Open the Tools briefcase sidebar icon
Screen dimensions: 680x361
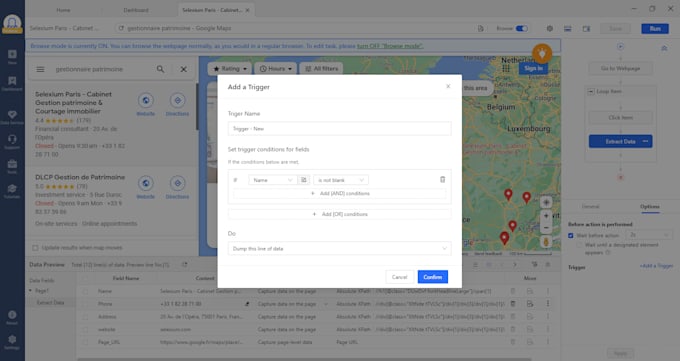pyautogui.click(x=12, y=166)
